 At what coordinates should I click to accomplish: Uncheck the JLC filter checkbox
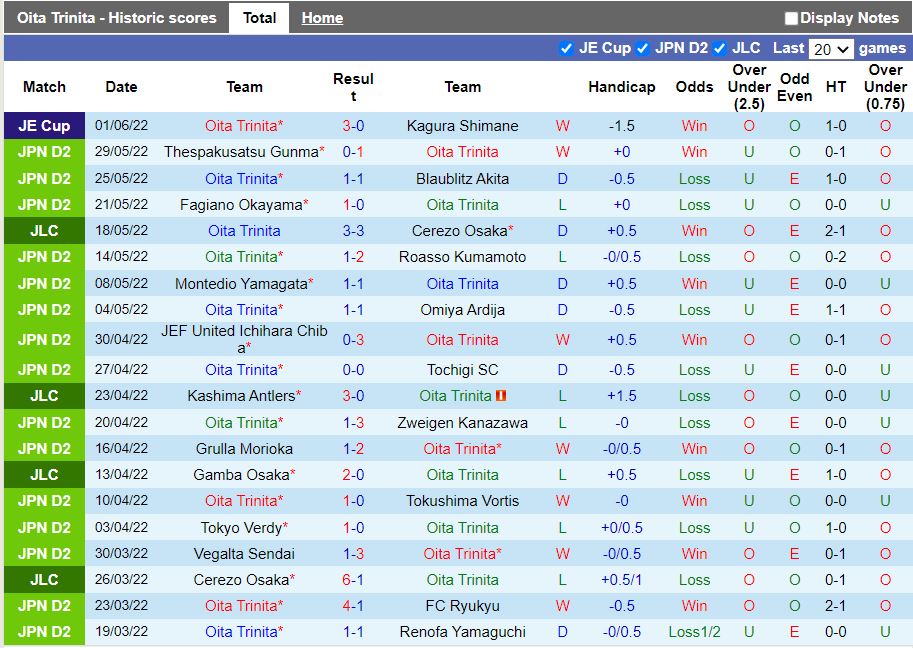tap(719, 48)
